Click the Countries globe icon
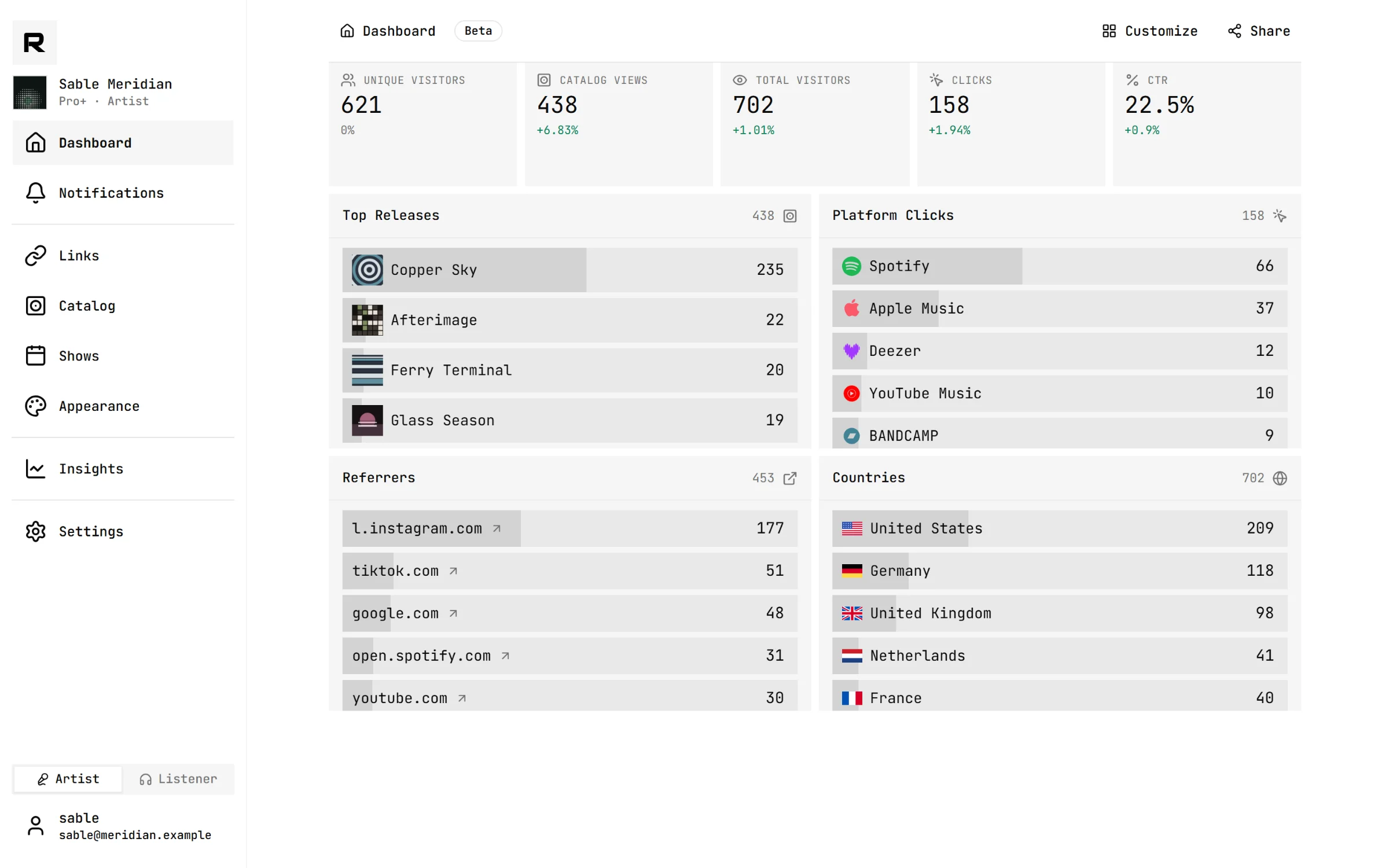The height and width of the screenshot is (868, 1389). pyautogui.click(x=1280, y=478)
